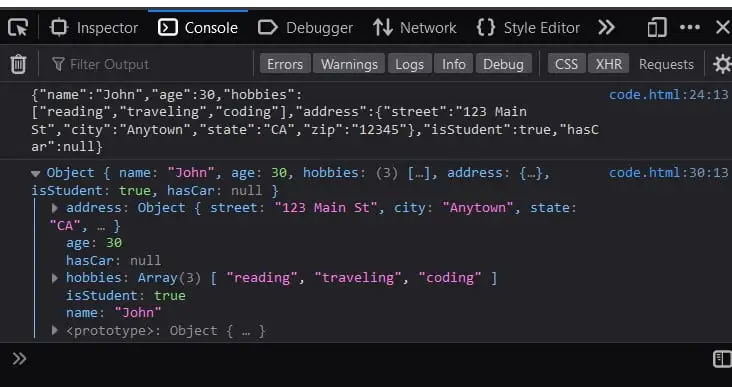This screenshot has height=387, width=732.
Task: Open the three-dot devtools options menu
Action: coord(690,27)
